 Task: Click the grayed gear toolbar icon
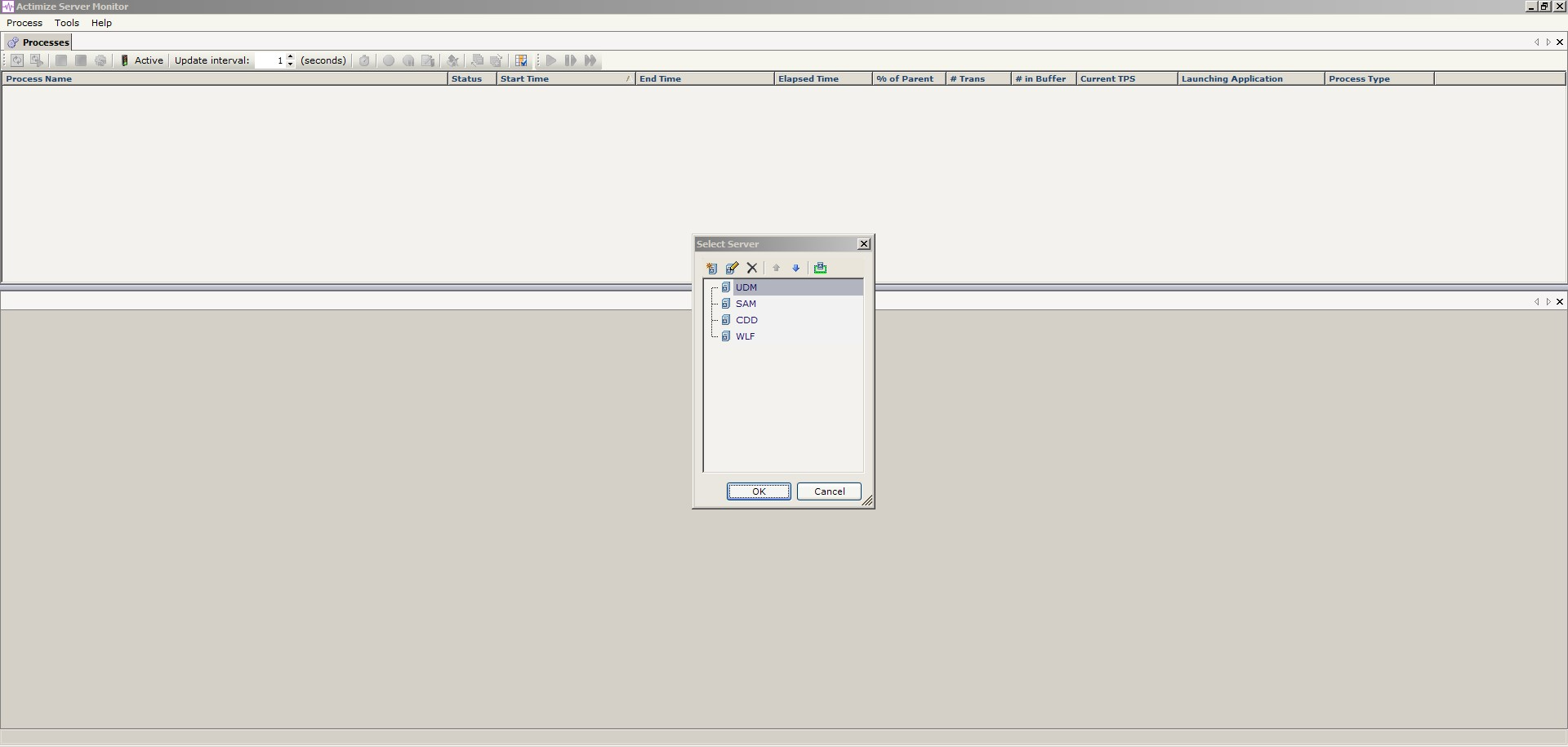100,60
